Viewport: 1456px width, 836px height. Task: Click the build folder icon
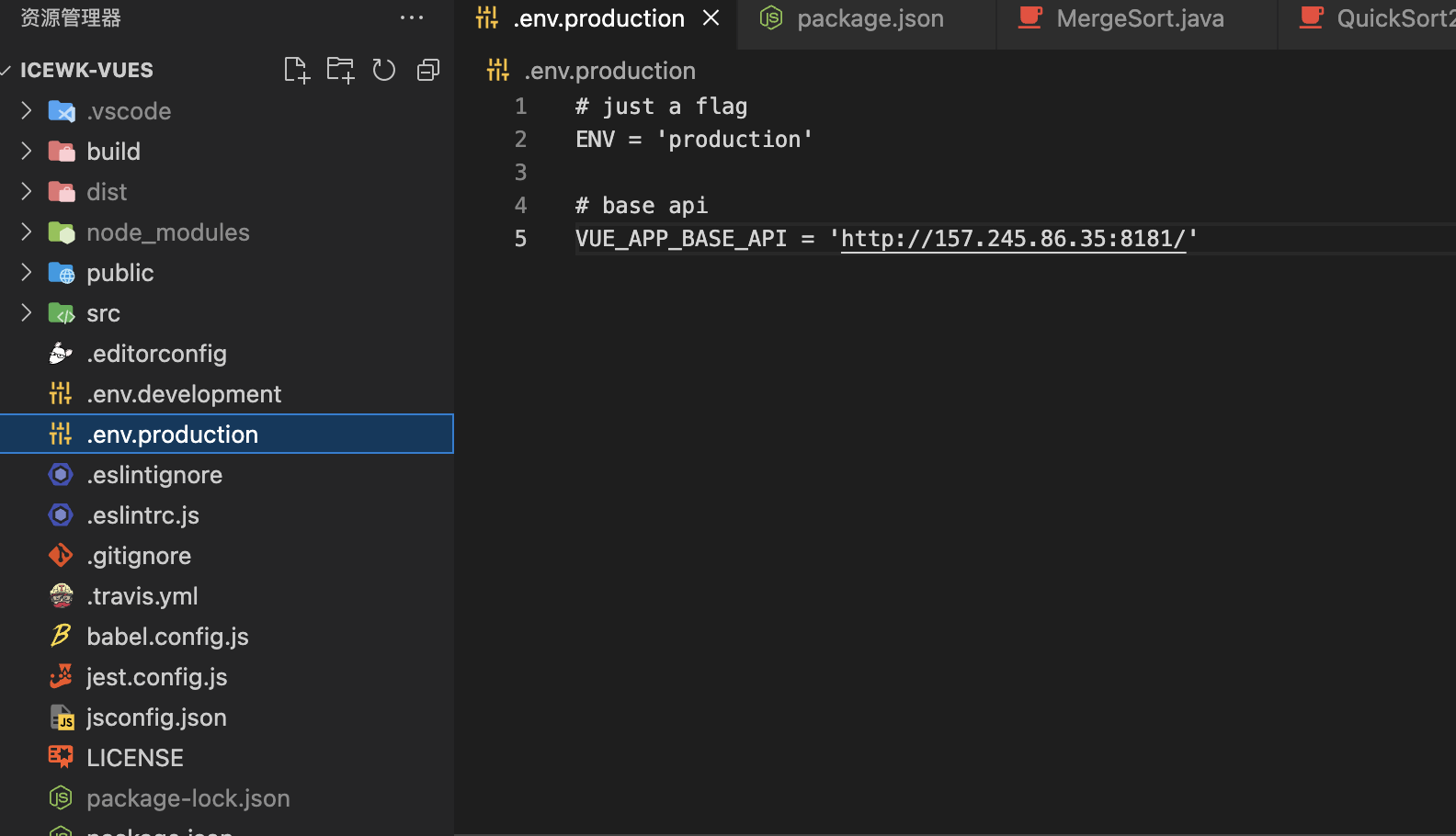pos(61,152)
